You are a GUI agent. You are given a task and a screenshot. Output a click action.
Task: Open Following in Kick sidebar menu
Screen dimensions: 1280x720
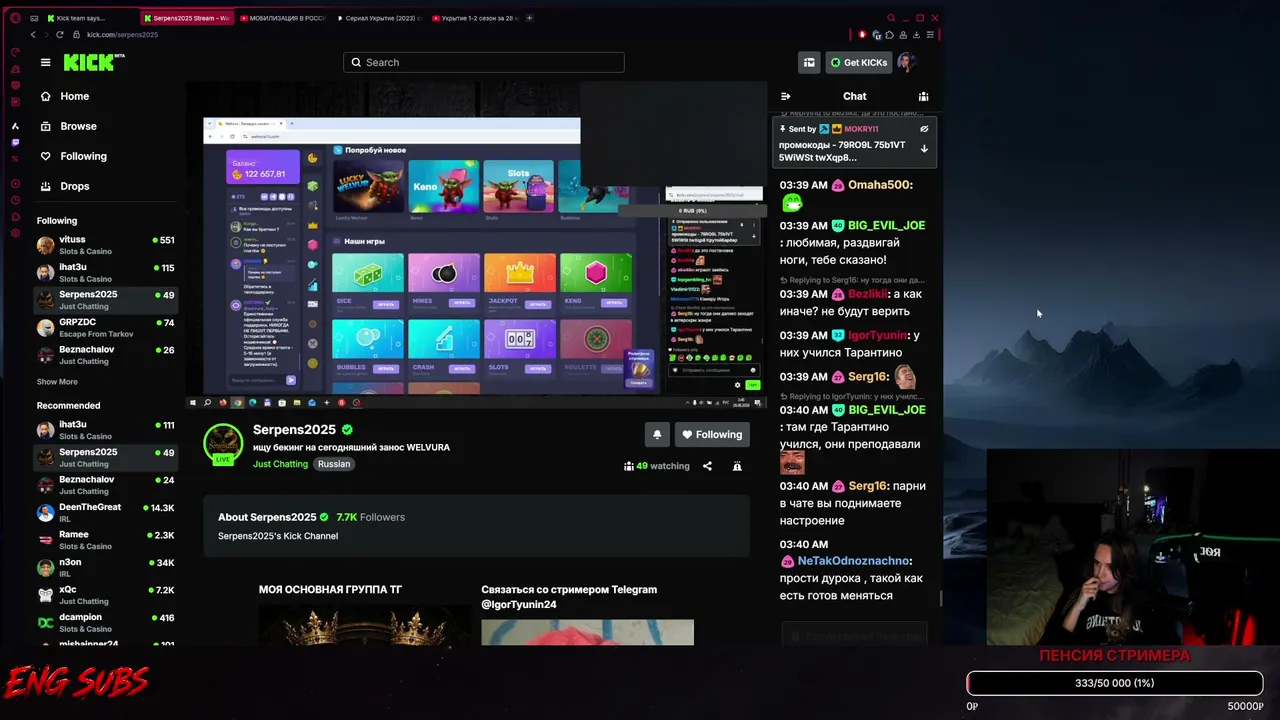[73, 156]
